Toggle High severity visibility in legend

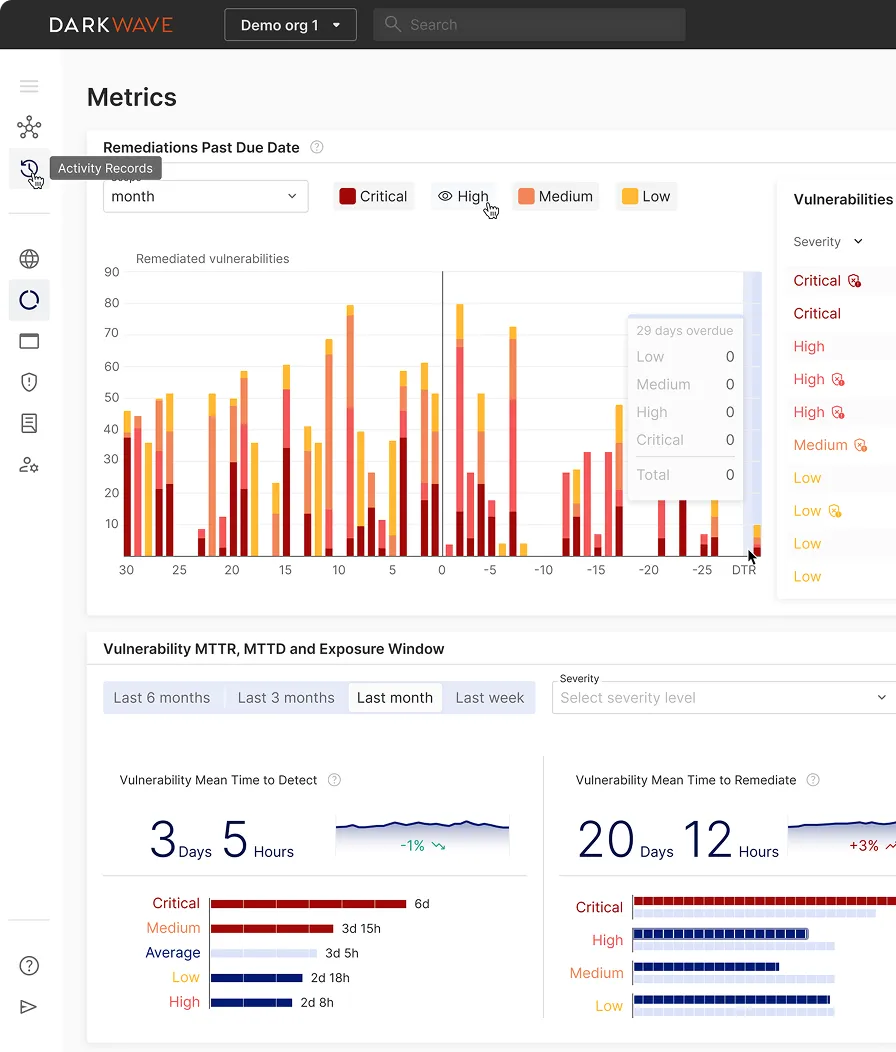(x=463, y=197)
